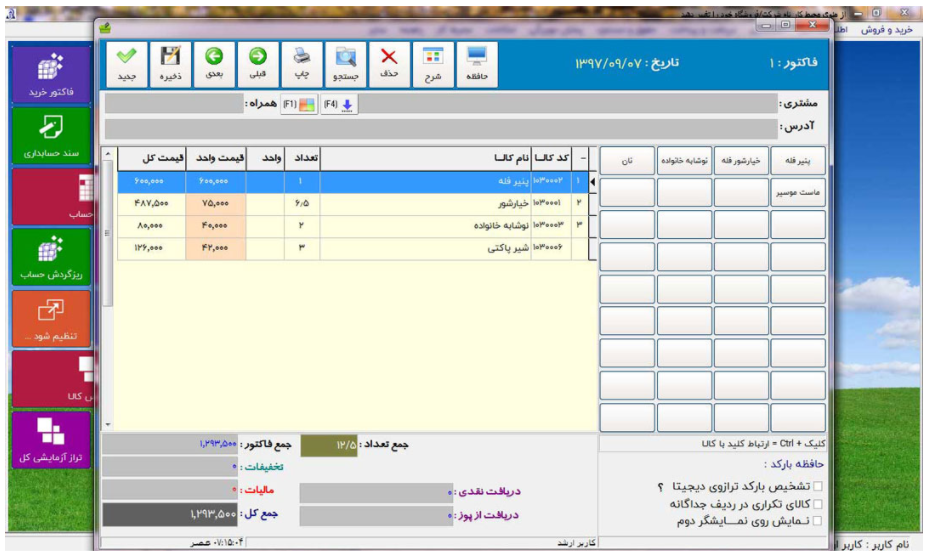The image size is (932, 559).
Task: Open the شرح description icon
Action: coord(433,65)
